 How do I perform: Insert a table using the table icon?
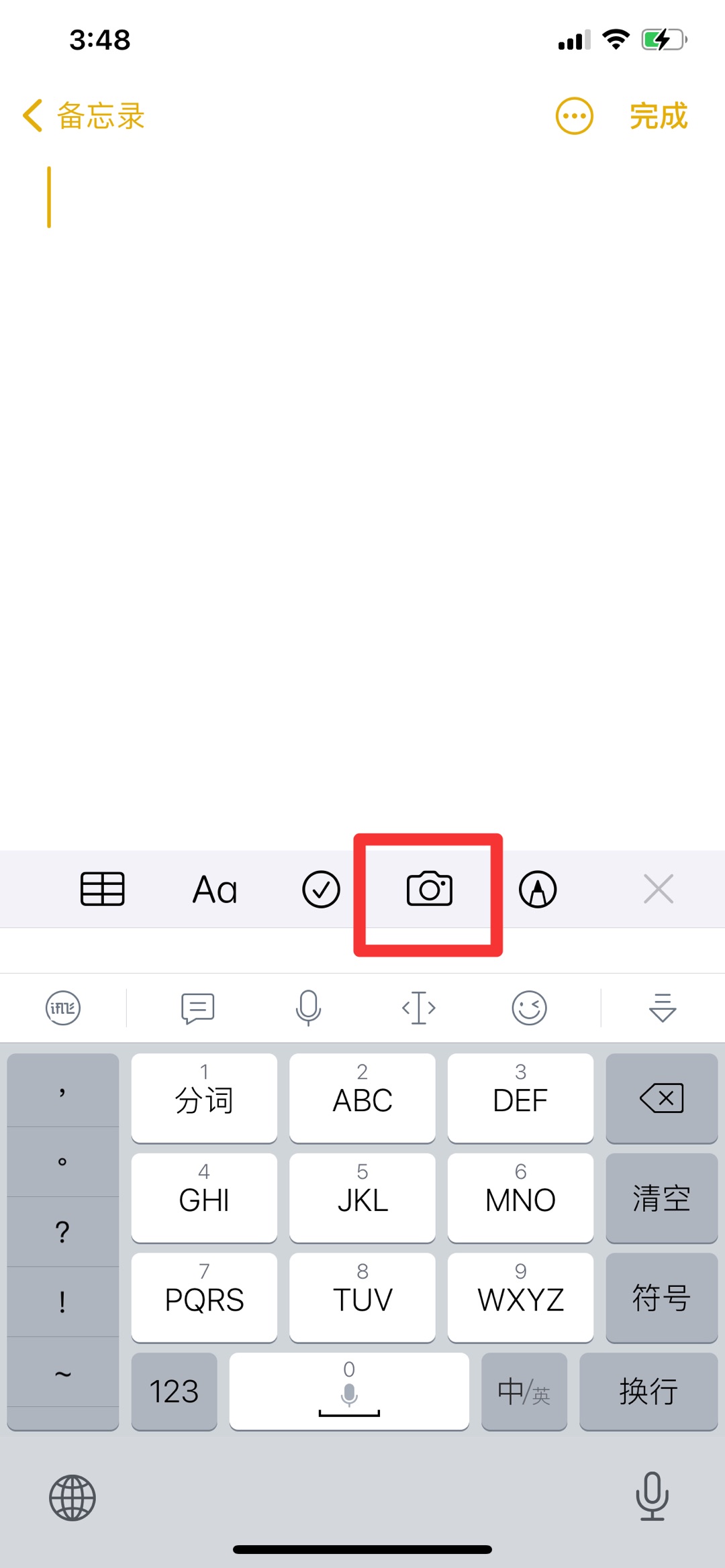[x=103, y=889]
